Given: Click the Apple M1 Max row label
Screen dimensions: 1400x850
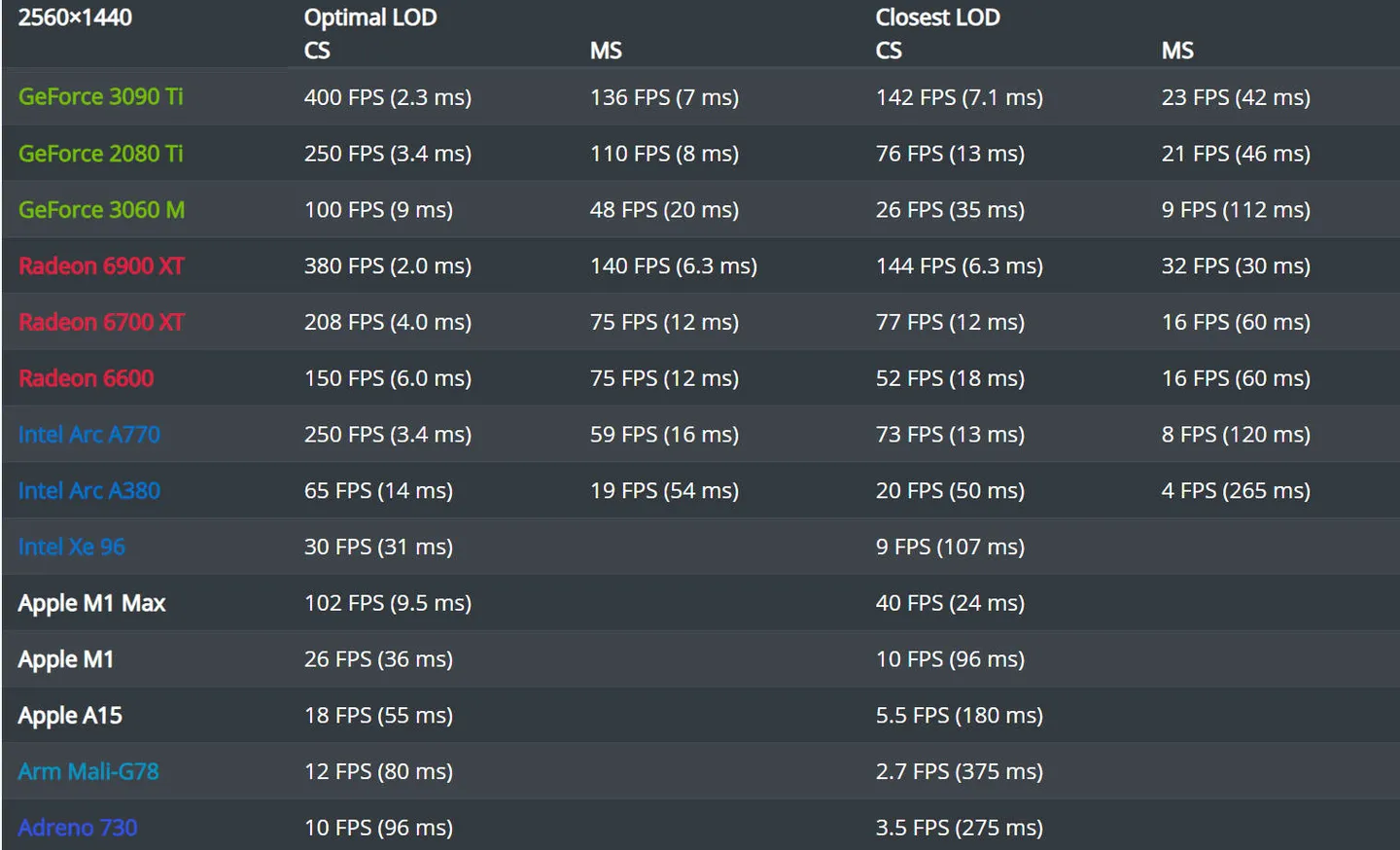Looking at the screenshot, I should [91, 604].
